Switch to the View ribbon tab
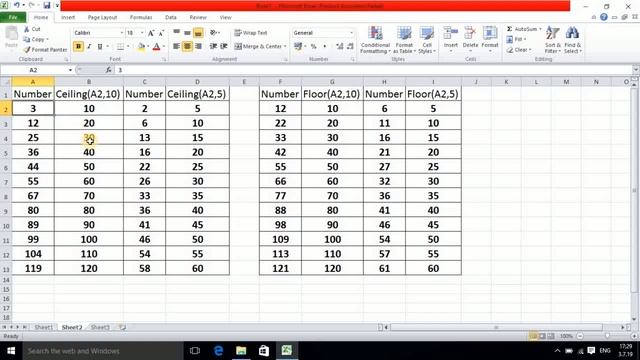 pyautogui.click(x=225, y=18)
